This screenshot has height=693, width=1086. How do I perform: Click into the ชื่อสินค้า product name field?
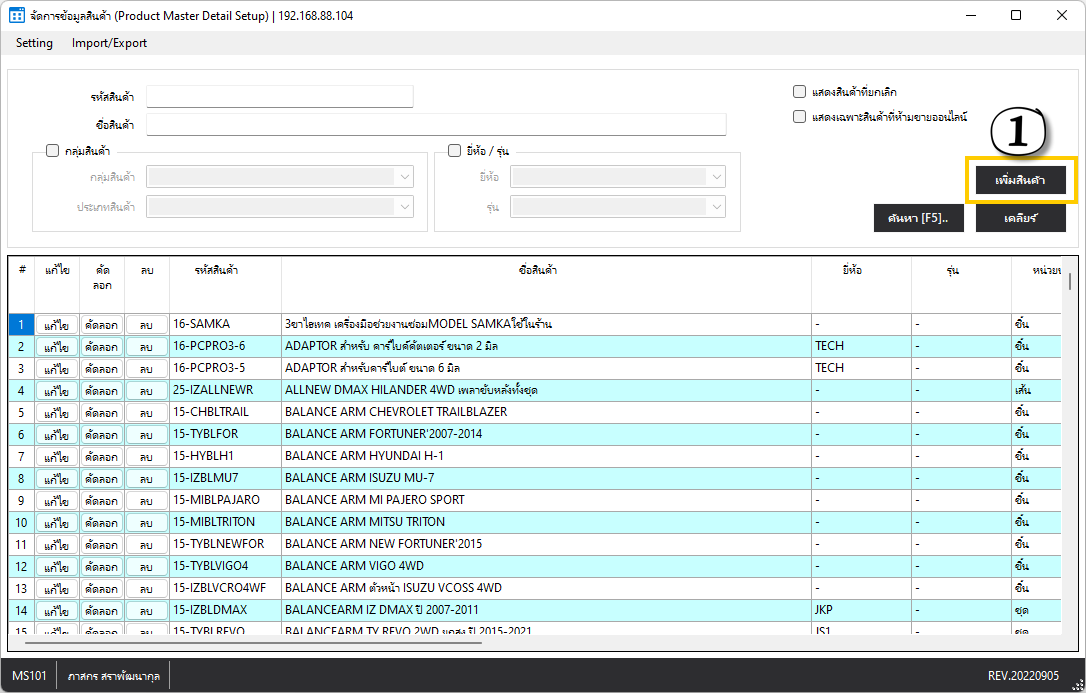tap(436, 124)
